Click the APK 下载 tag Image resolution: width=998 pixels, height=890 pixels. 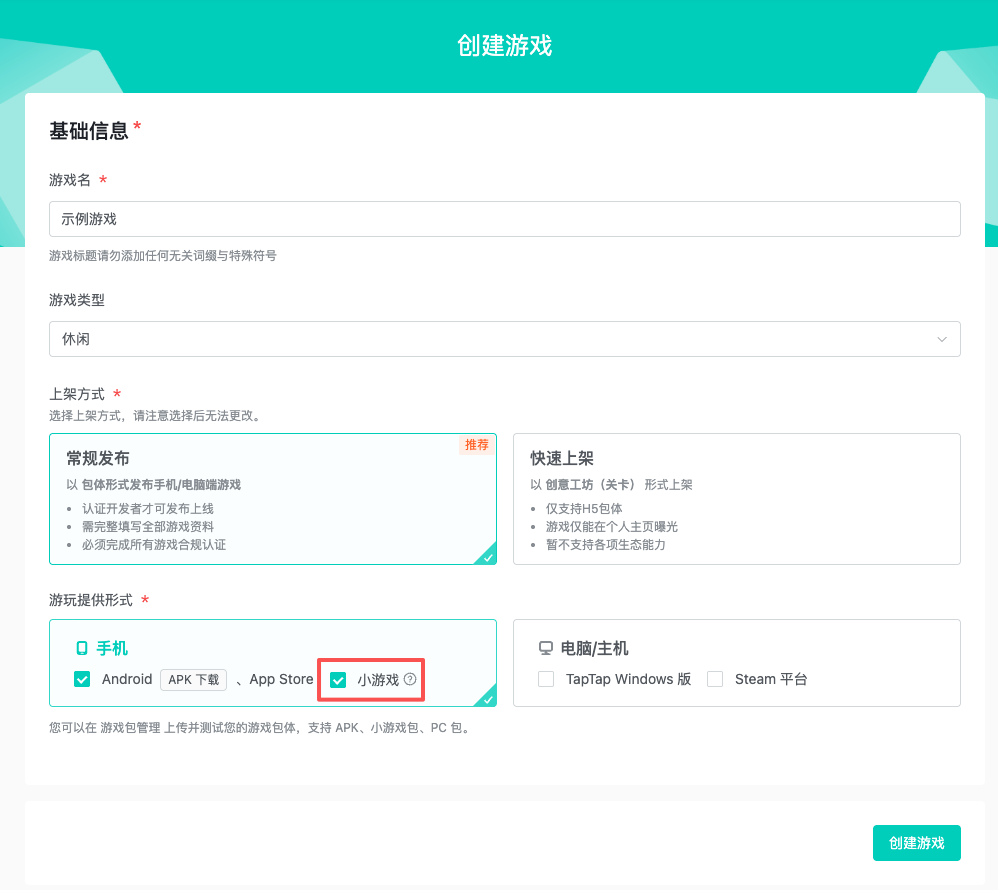click(x=194, y=680)
